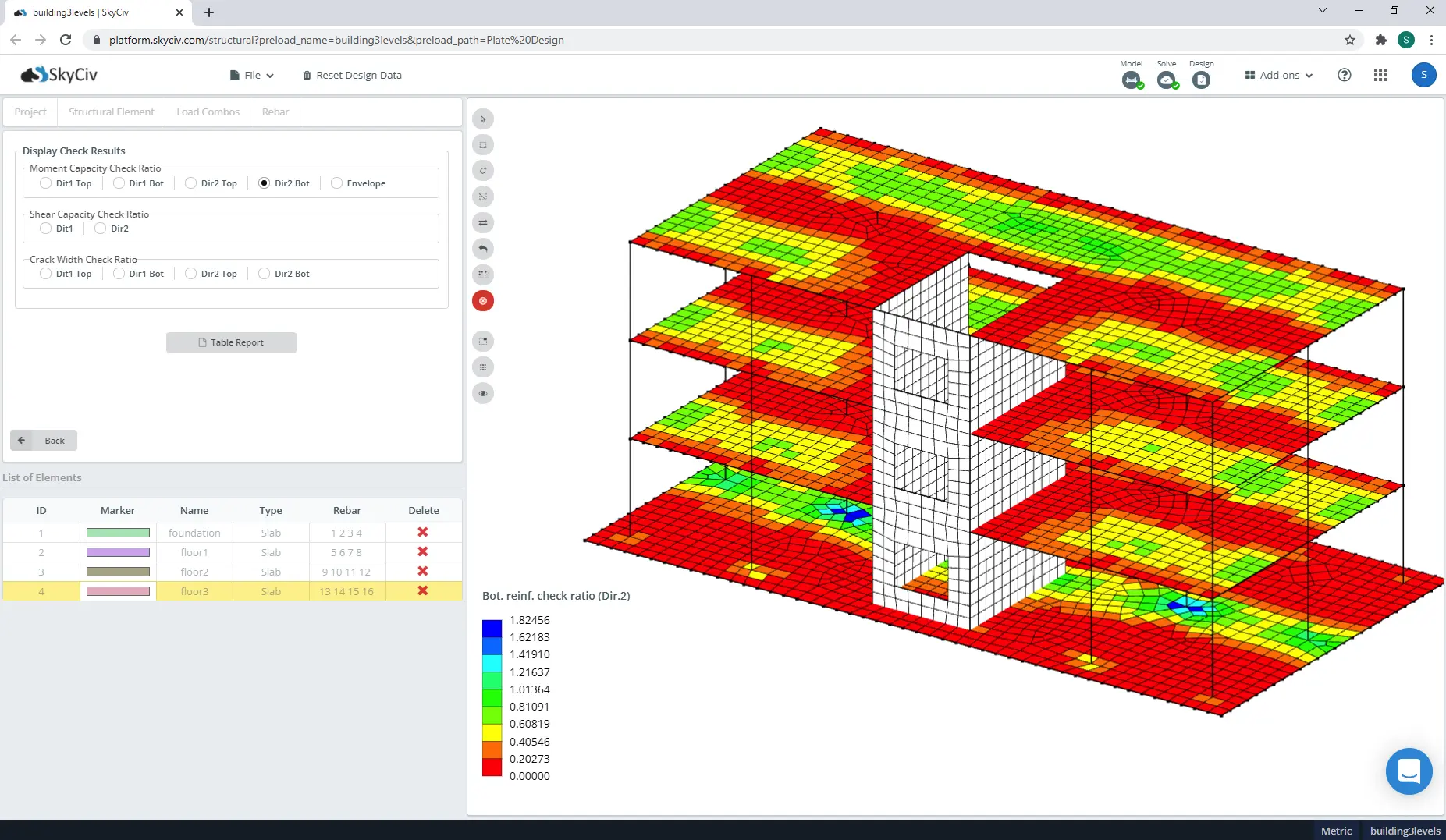Switch to the Load Combos tab
Image resolution: width=1446 pixels, height=840 pixels.
point(207,112)
